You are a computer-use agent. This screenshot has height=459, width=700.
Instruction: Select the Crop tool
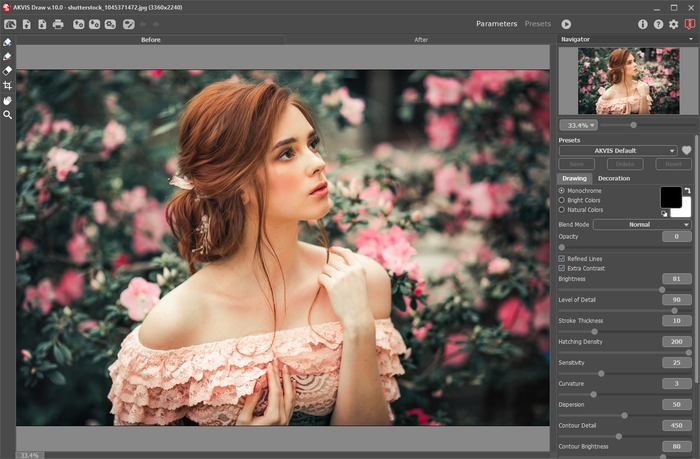[8, 85]
